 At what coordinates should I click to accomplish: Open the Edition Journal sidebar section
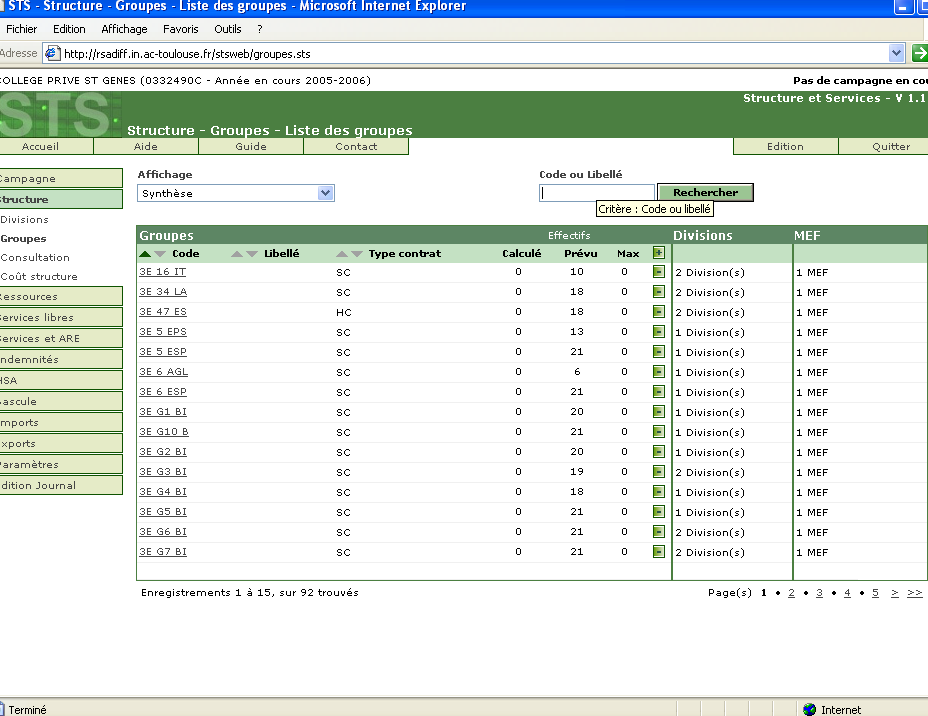[x=60, y=485]
